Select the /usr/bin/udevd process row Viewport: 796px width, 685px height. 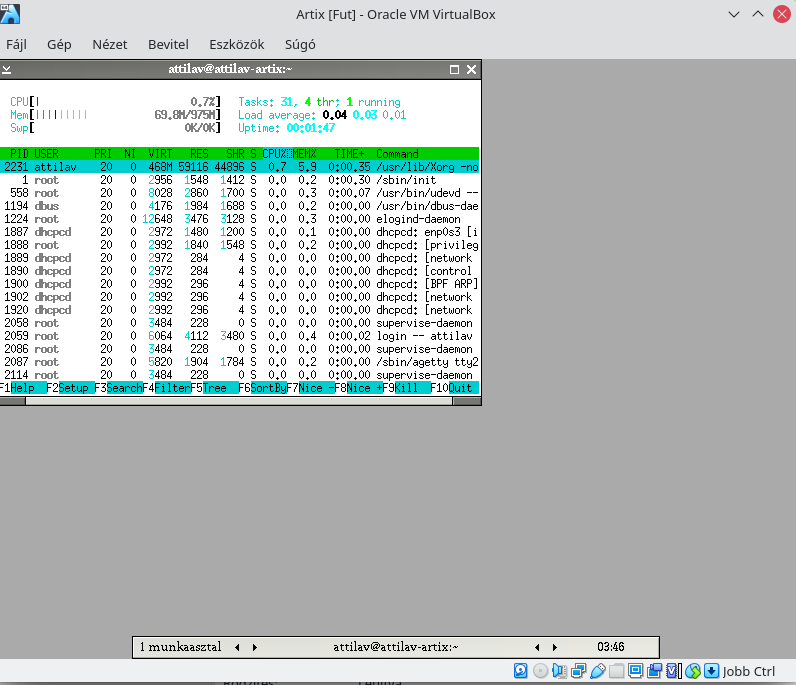click(x=240, y=193)
